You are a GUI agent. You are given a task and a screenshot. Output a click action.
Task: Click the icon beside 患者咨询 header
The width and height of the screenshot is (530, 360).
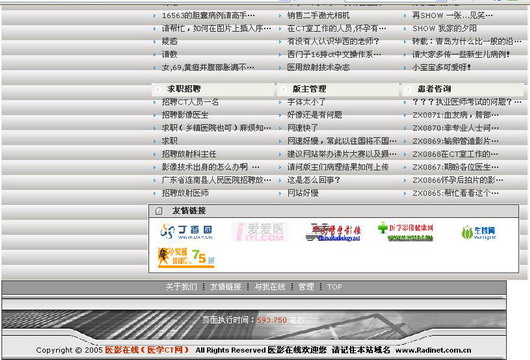tap(408, 89)
